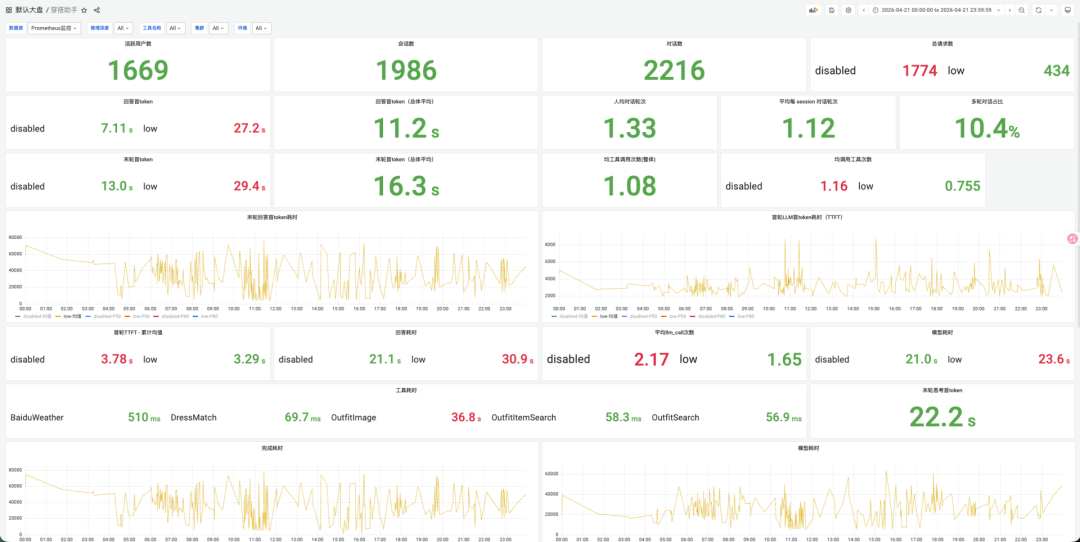Click the 穿搭助手 dashboard title
1080x542 pixels.
(64, 10)
